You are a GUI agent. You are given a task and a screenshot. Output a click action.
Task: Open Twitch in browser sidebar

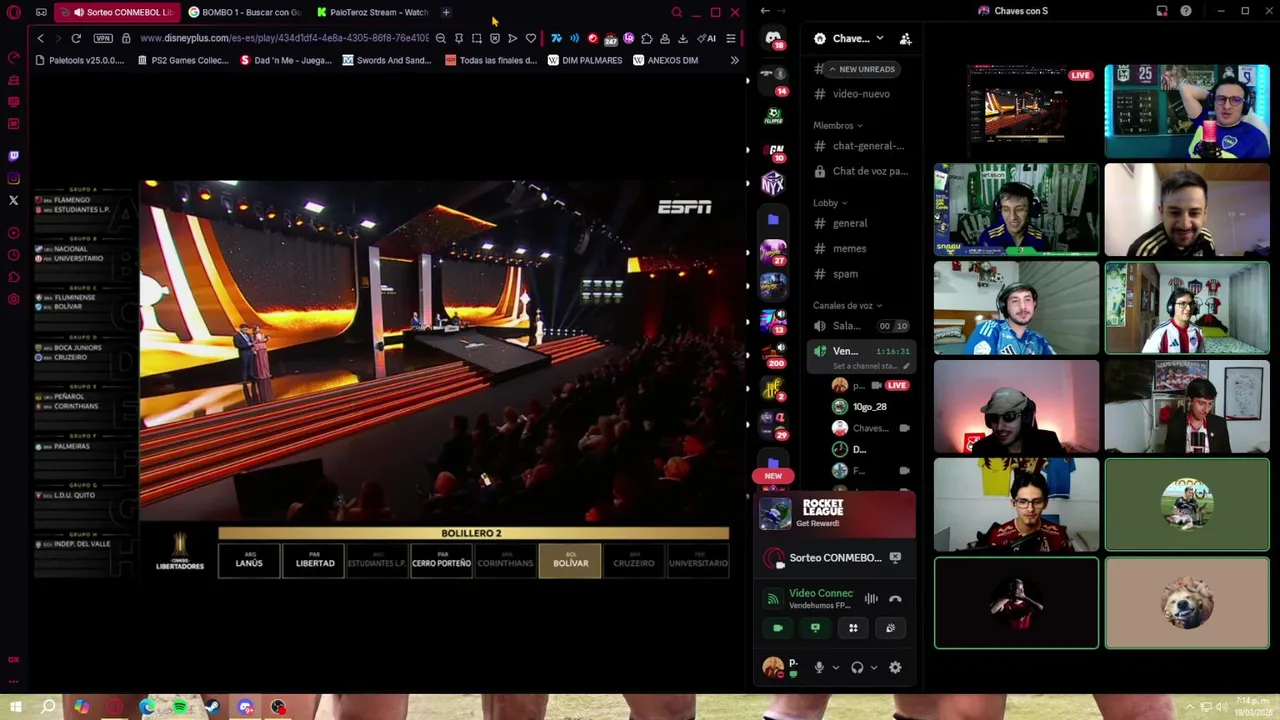(x=14, y=156)
